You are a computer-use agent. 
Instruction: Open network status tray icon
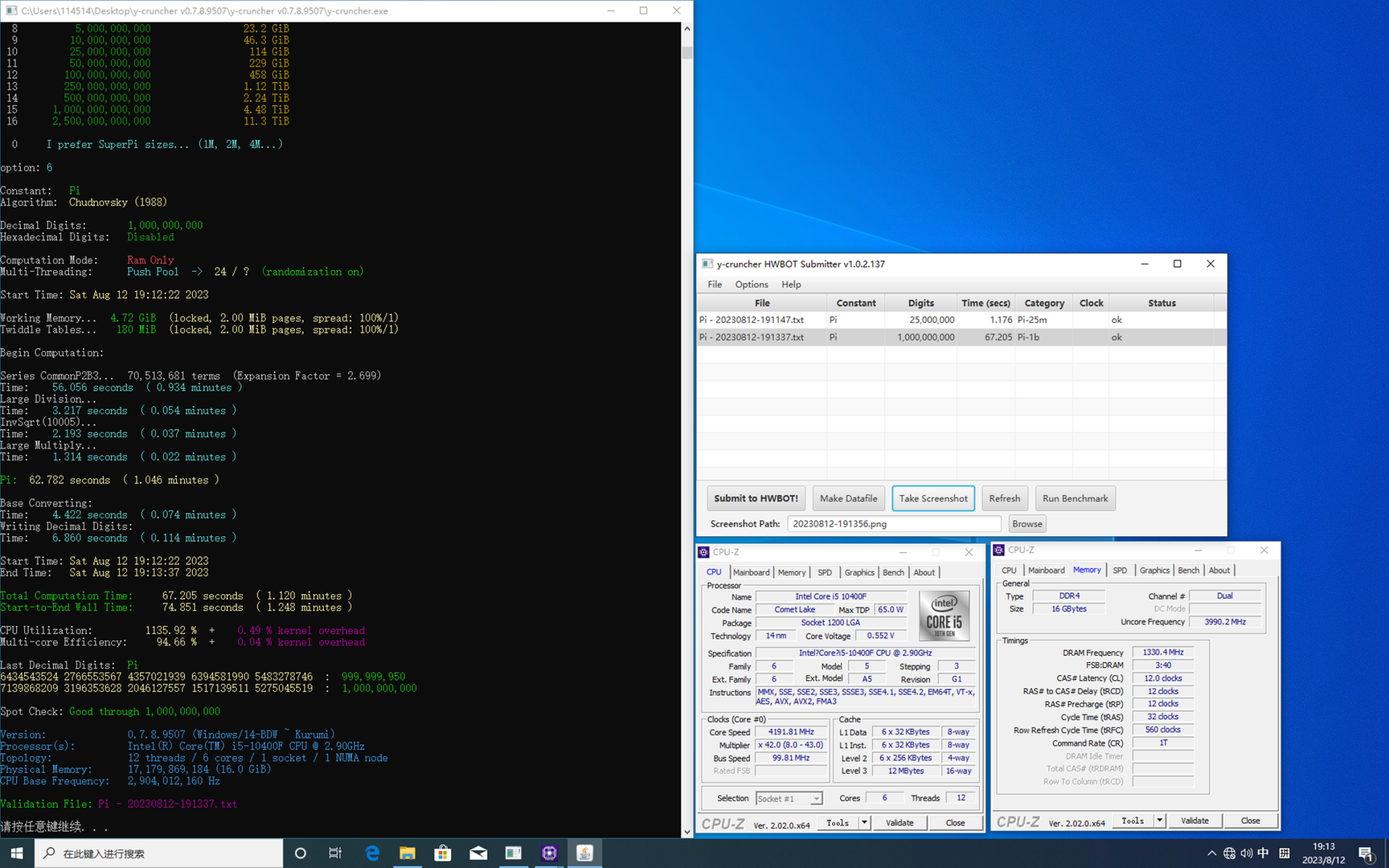point(1229,854)
